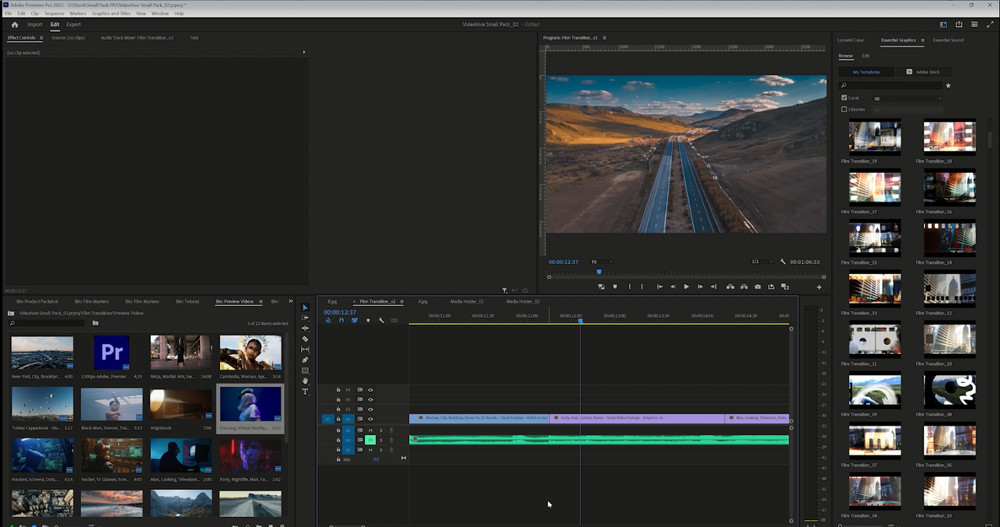The image size is (1000, 527).
Task: Toggle Snap in timeline
Action: pyautogui.click(x=341, y=320)
